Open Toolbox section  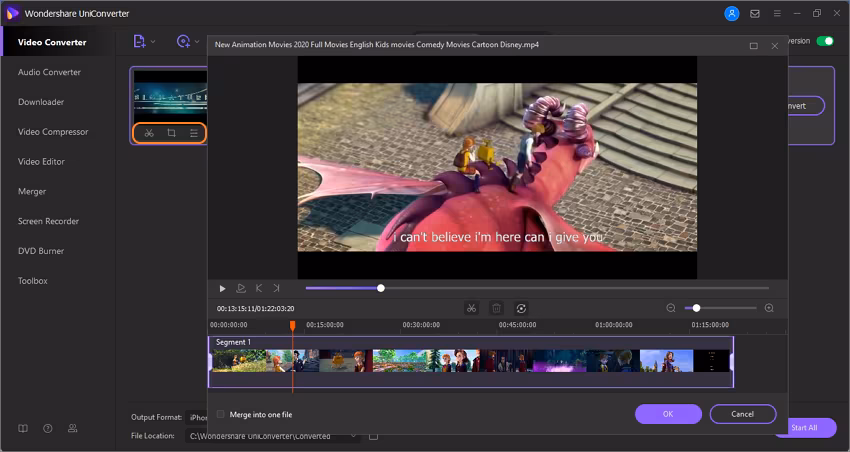33,281
